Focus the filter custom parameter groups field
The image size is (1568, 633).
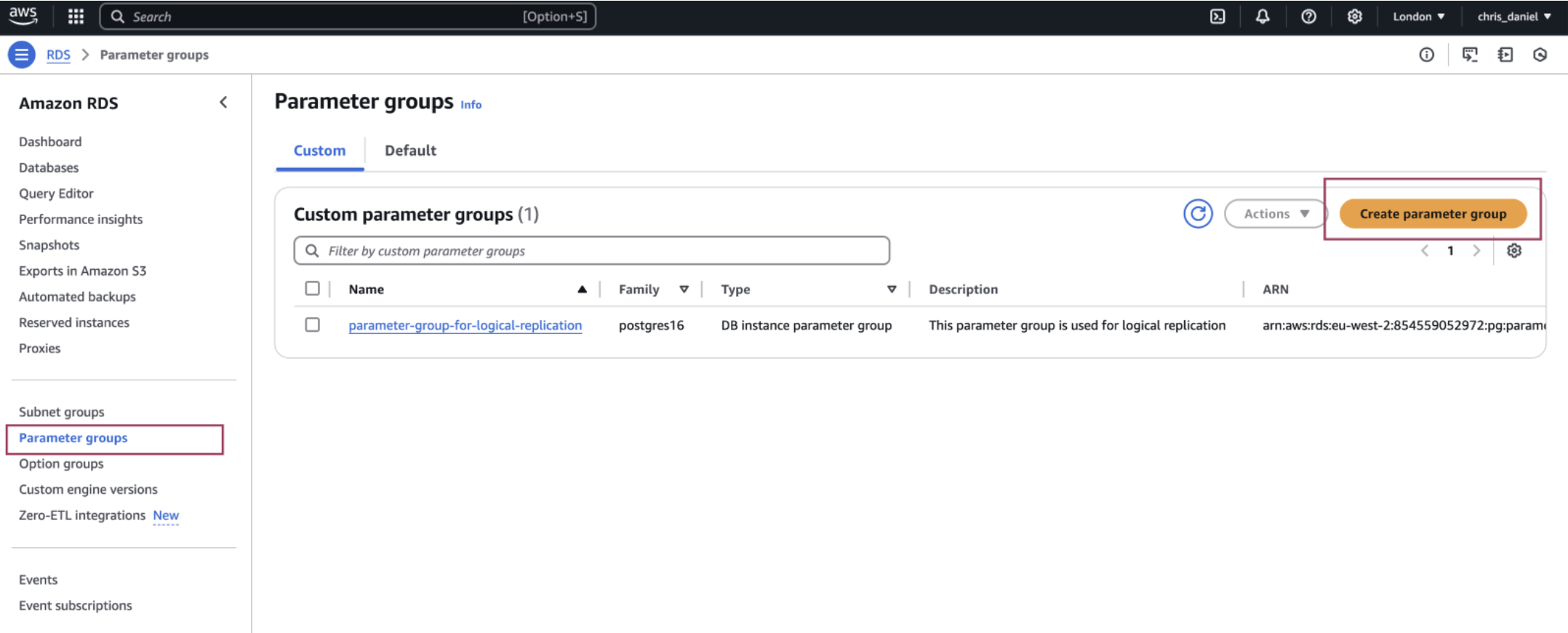591,251
